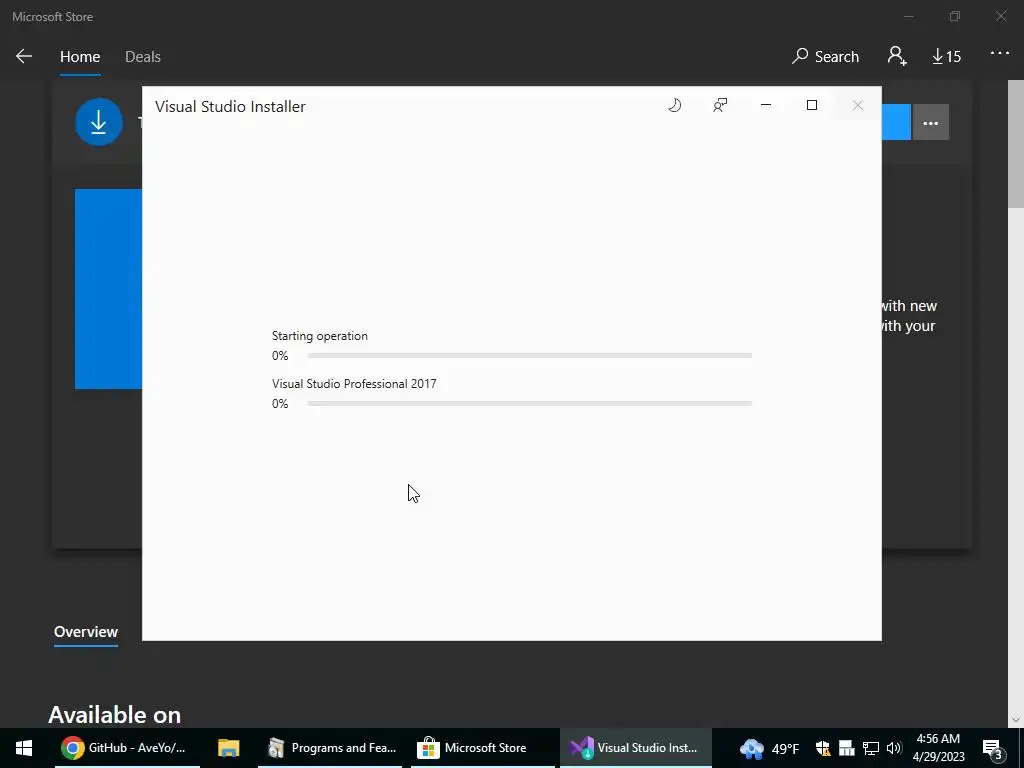Maximize the Visual Studio Installer window
Image resolution: width=1024 pixels, height=768 pixels.
click(x=812, y=105)
